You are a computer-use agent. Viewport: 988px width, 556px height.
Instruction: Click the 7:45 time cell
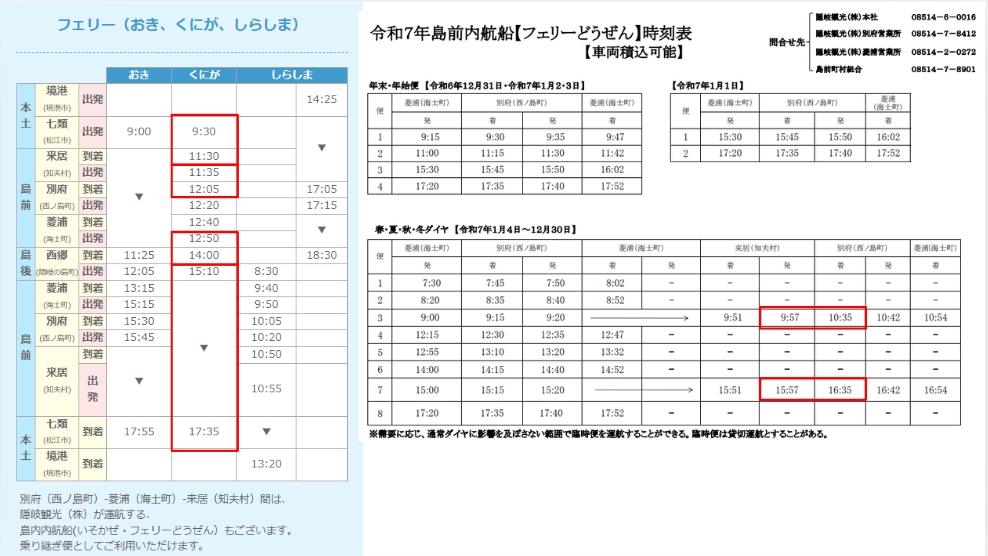[x=495, y=283]
